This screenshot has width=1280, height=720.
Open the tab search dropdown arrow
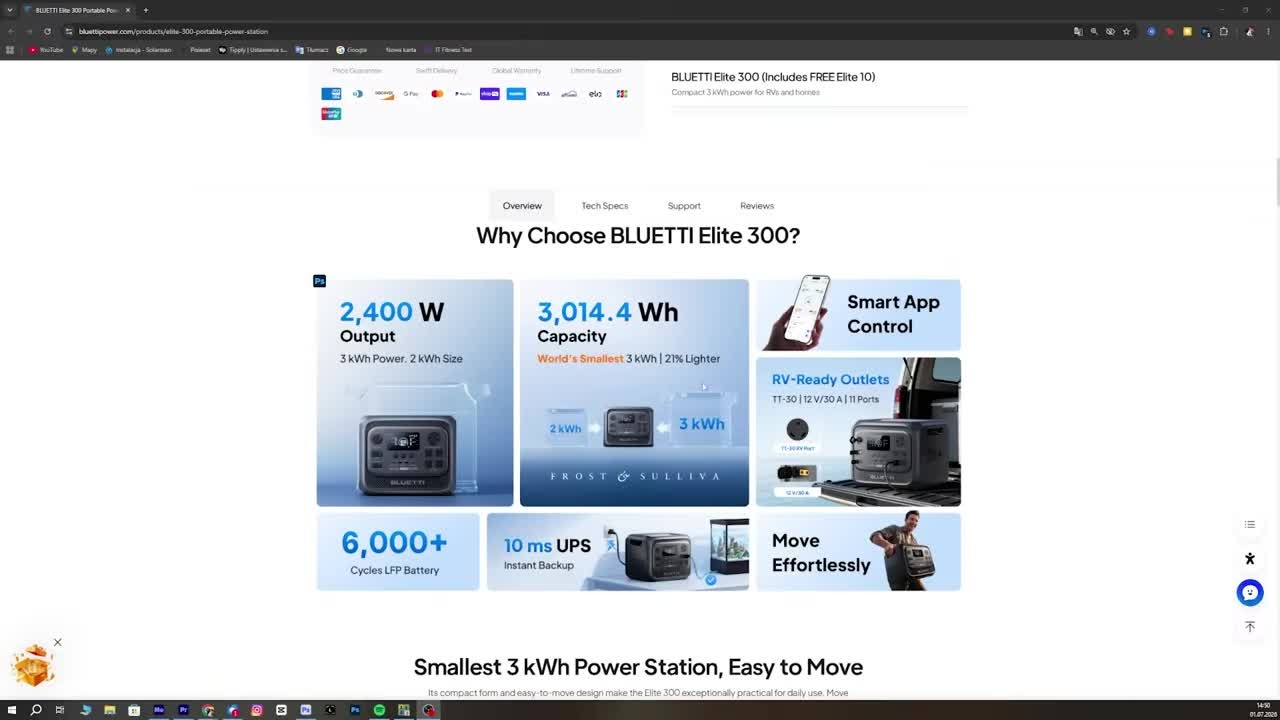[x=10, y=10]
